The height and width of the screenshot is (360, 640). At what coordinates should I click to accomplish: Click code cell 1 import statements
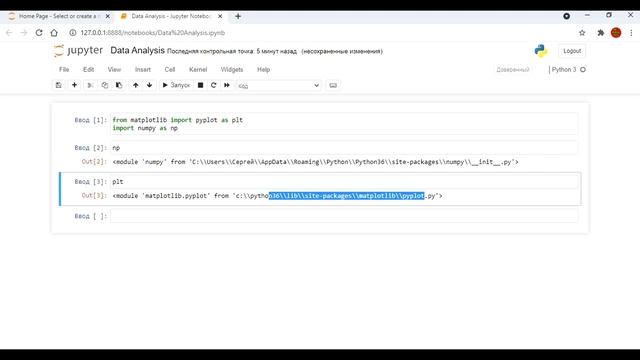click(344, 124)
